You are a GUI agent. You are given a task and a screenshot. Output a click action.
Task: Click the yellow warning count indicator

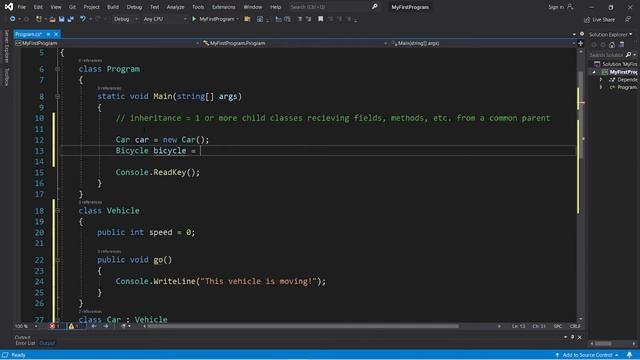[x=74, y=326]
